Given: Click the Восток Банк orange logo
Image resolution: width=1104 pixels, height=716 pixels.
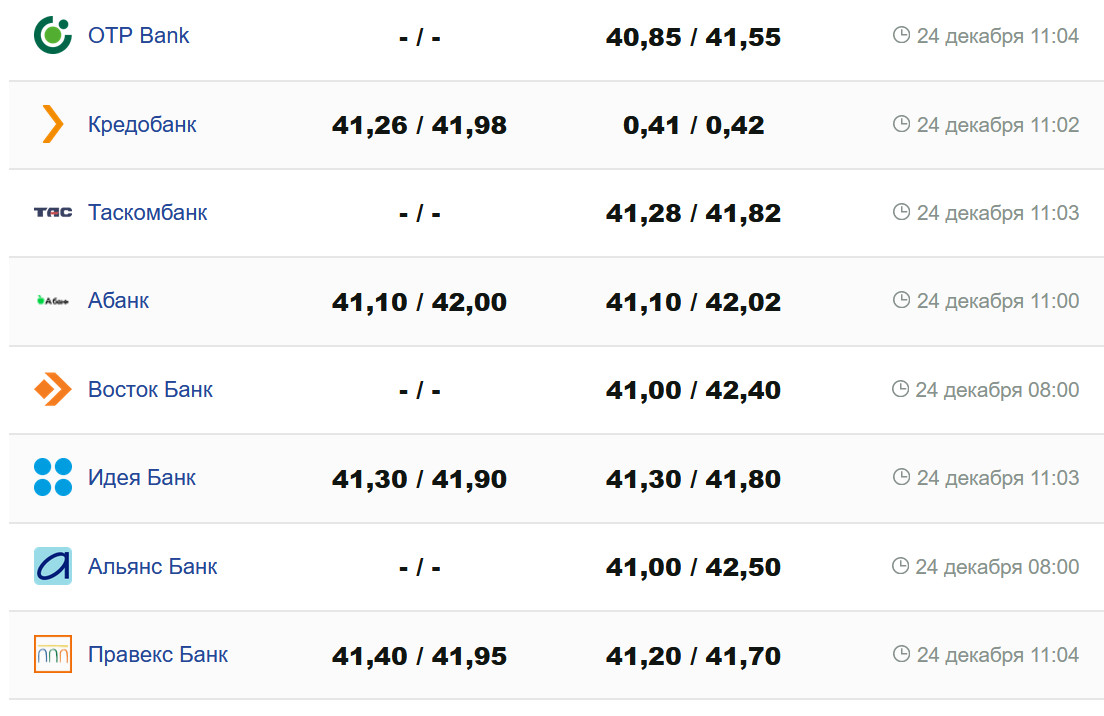Looking at the screenshot, I should [53, 389].
